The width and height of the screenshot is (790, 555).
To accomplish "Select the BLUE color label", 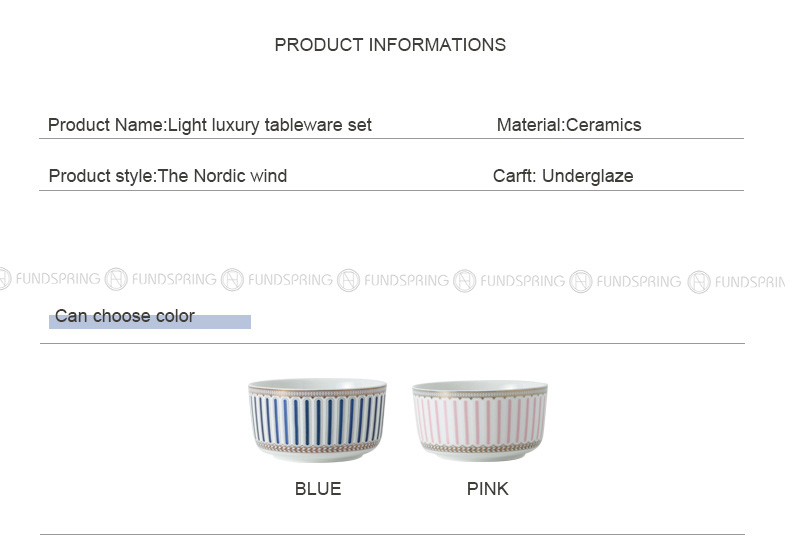I will click(x=318, y=489).
